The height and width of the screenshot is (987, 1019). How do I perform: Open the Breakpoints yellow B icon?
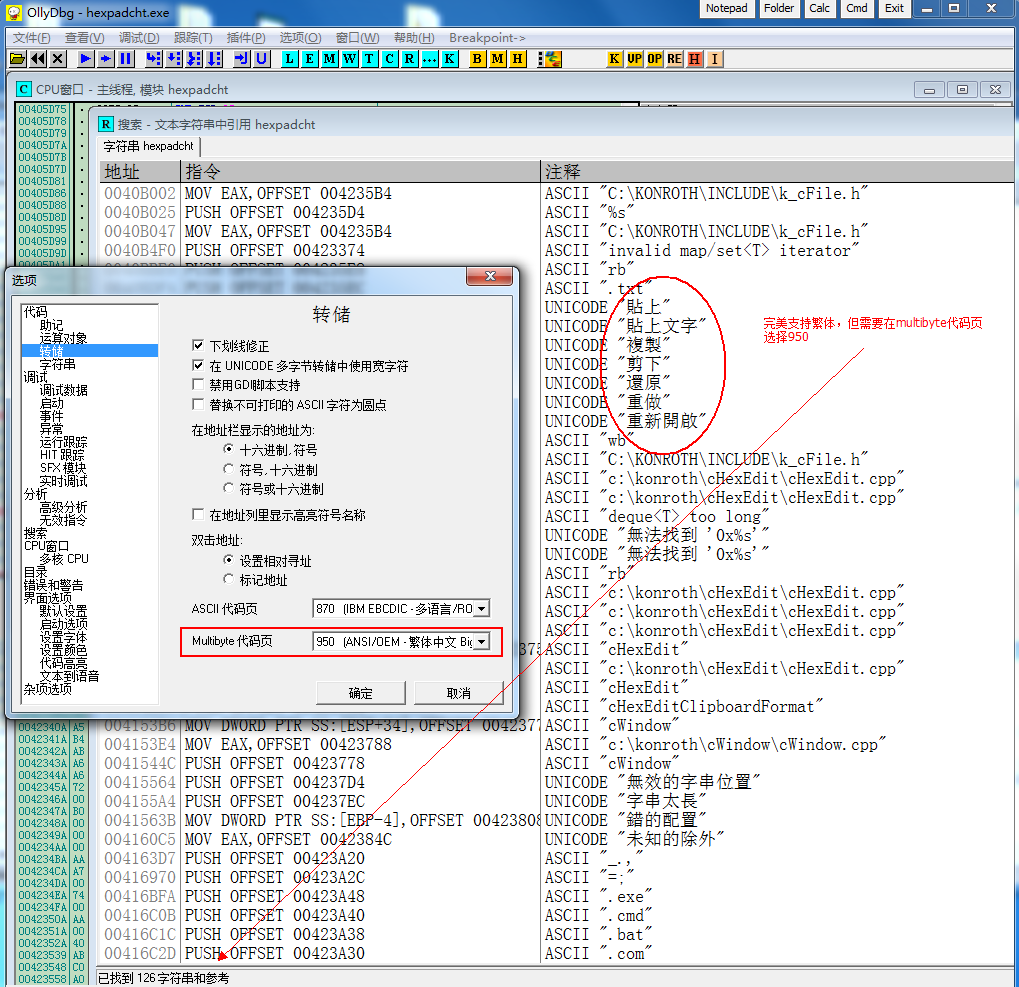(478, 59)
